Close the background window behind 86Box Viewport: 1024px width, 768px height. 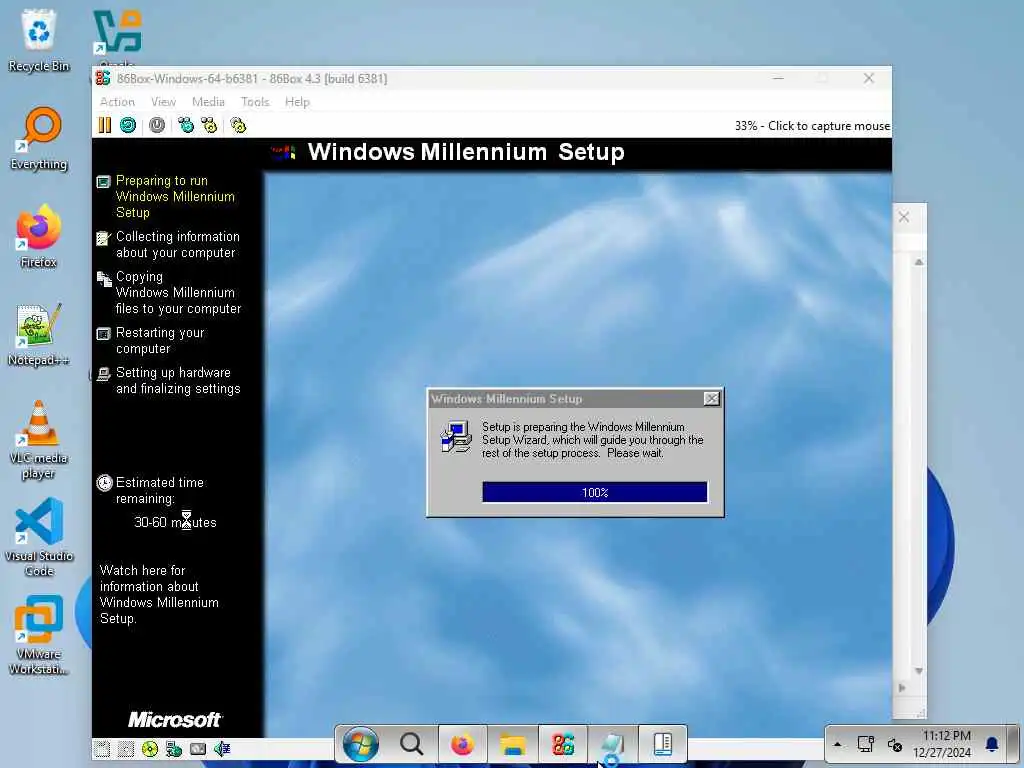click(904, 217)
